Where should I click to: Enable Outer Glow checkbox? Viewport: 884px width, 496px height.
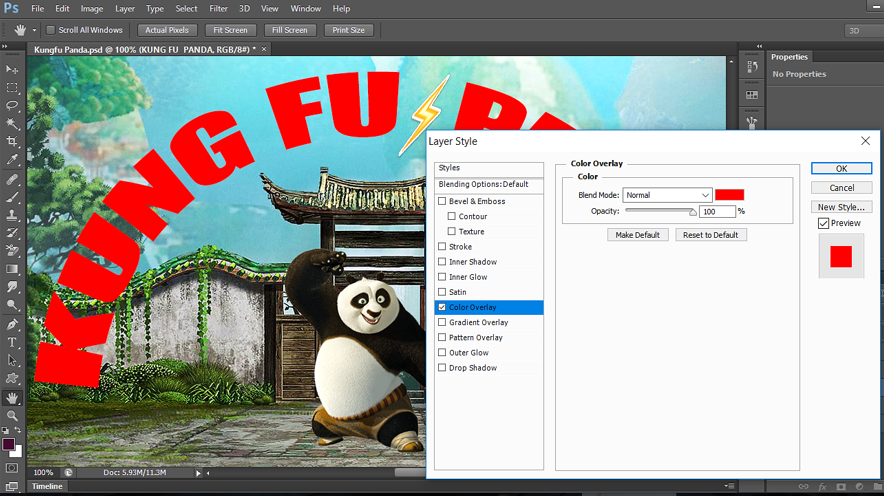click(x=442, y=353)
